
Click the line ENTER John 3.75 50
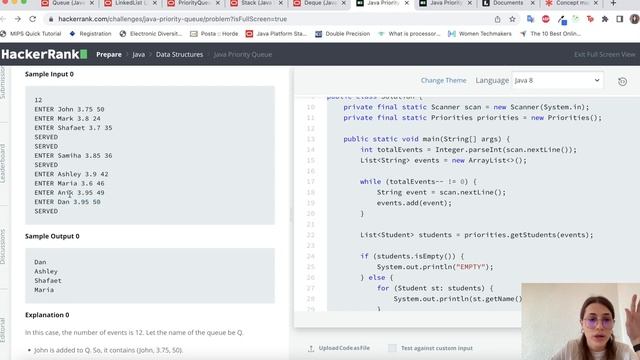pos(69,109)
